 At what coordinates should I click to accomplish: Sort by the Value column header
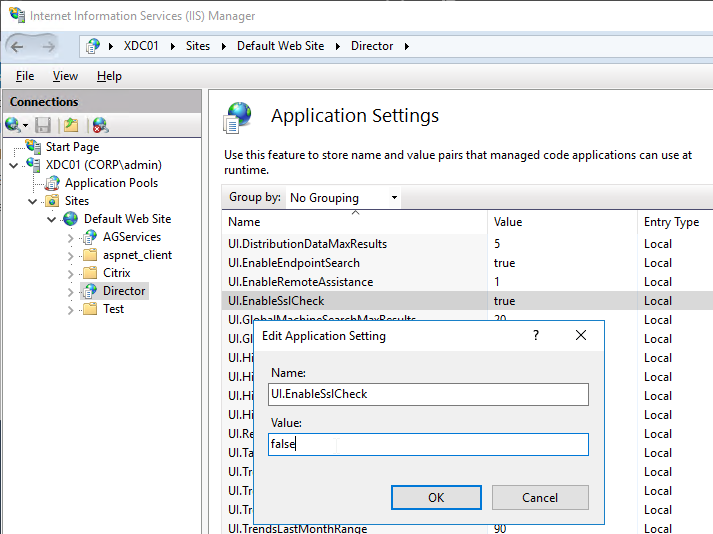click(562, 222)
